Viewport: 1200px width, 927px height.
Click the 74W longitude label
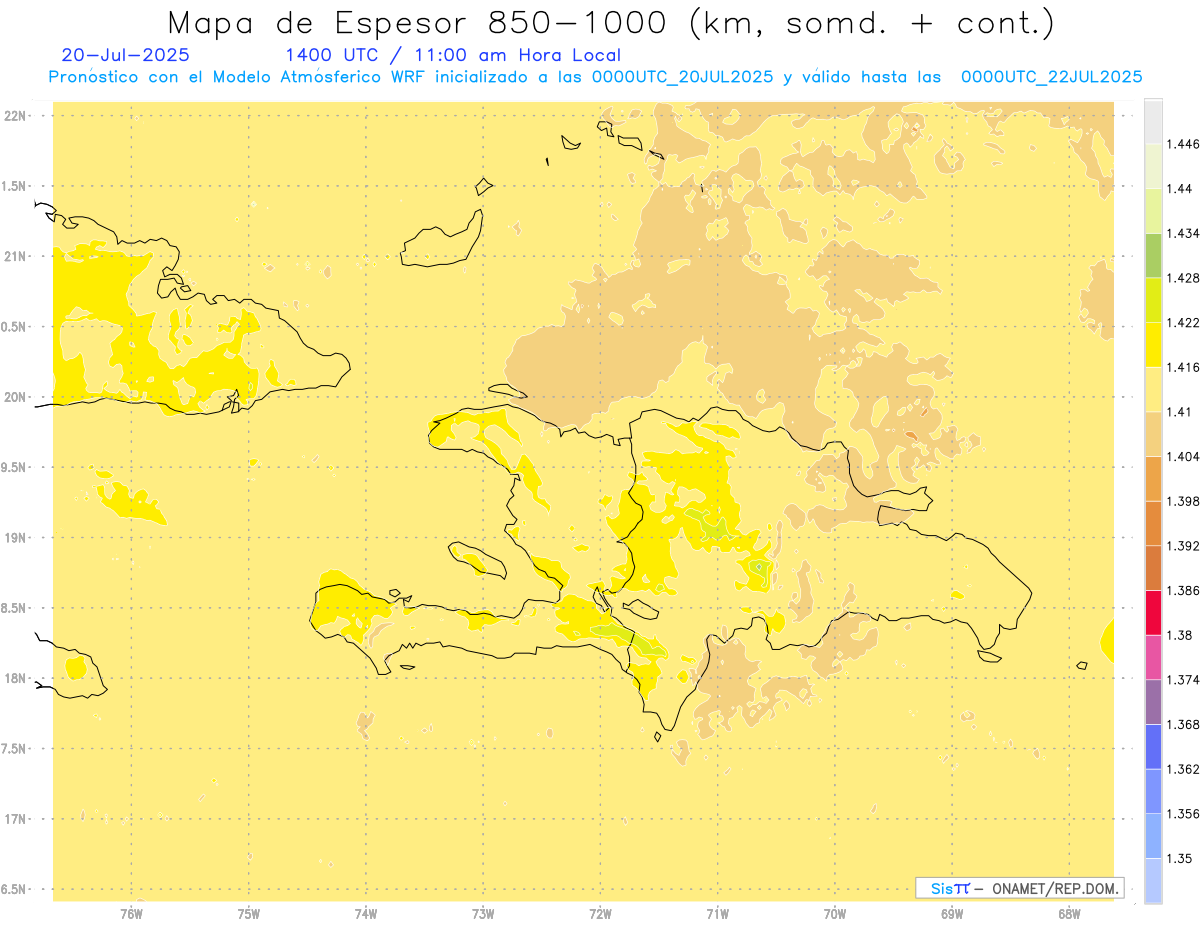365,914
